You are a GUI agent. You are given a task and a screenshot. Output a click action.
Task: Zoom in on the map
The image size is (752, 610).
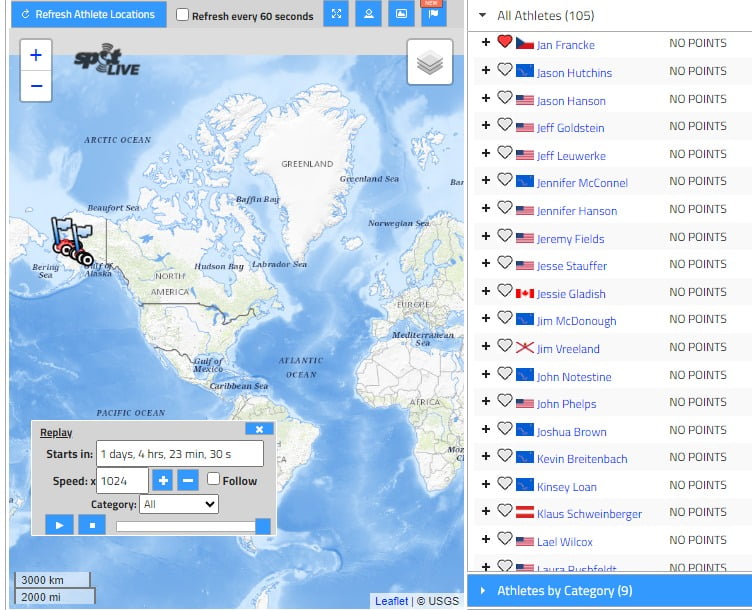[36, 56]
